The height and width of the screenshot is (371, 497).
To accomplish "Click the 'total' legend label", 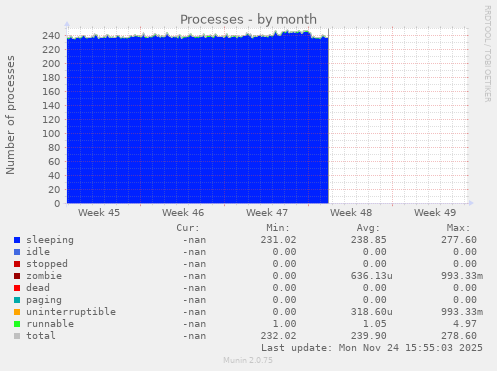I will 41,336.
